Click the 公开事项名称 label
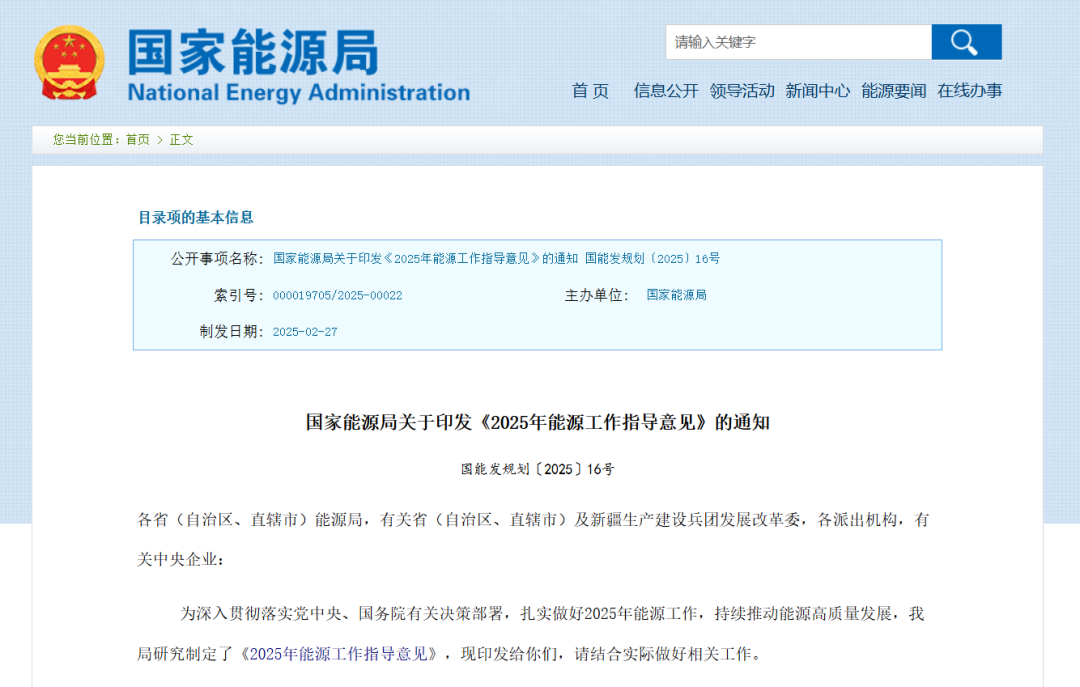 pyautogui.click(x=217, y=258)
